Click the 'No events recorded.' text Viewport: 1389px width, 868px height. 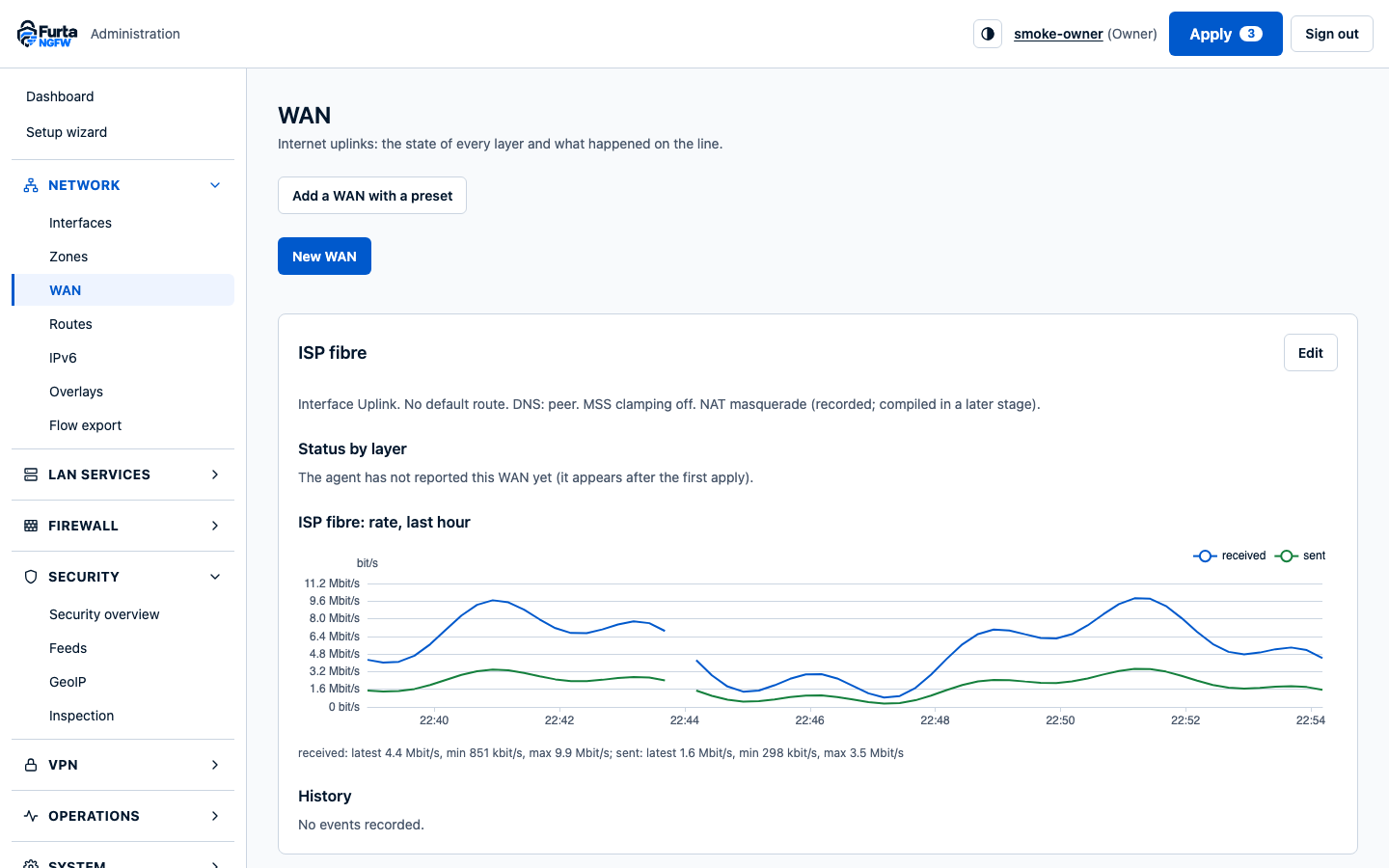point(361,825)
